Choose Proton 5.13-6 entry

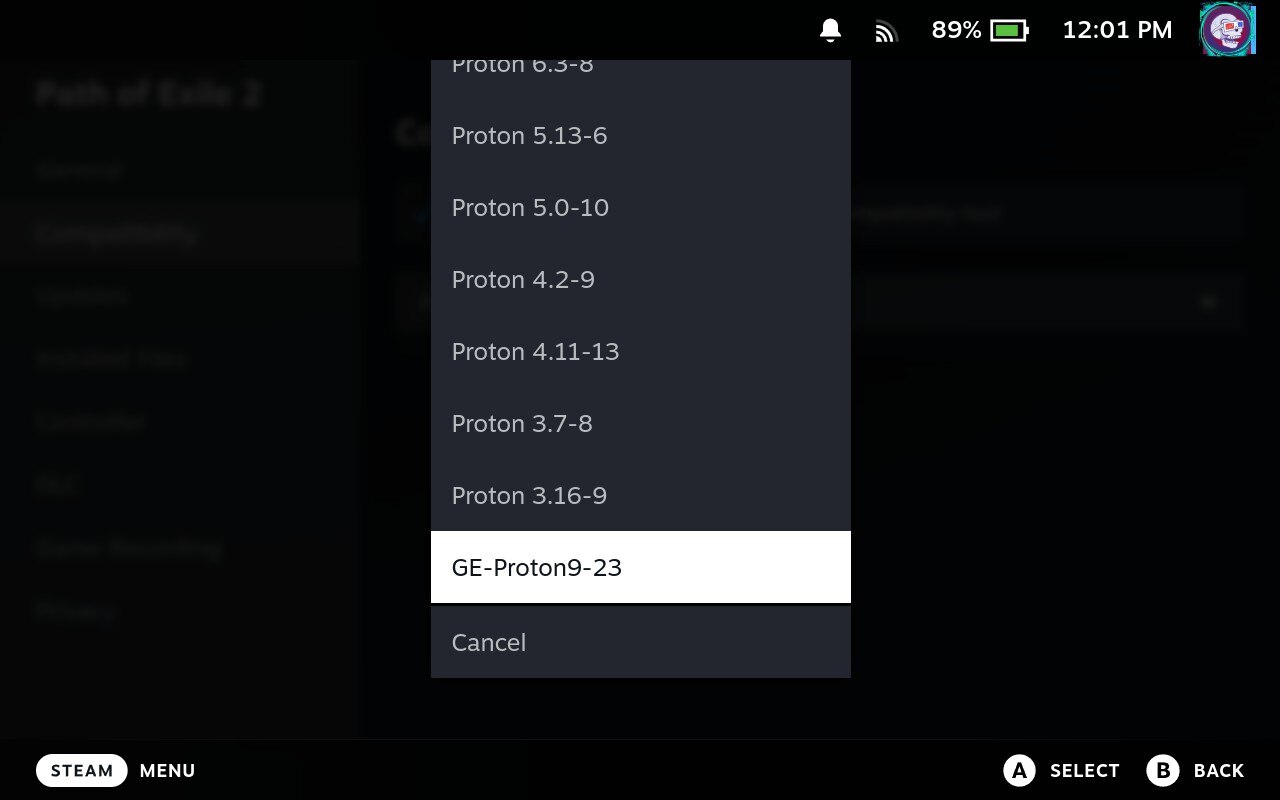click(x=641, y=135)
